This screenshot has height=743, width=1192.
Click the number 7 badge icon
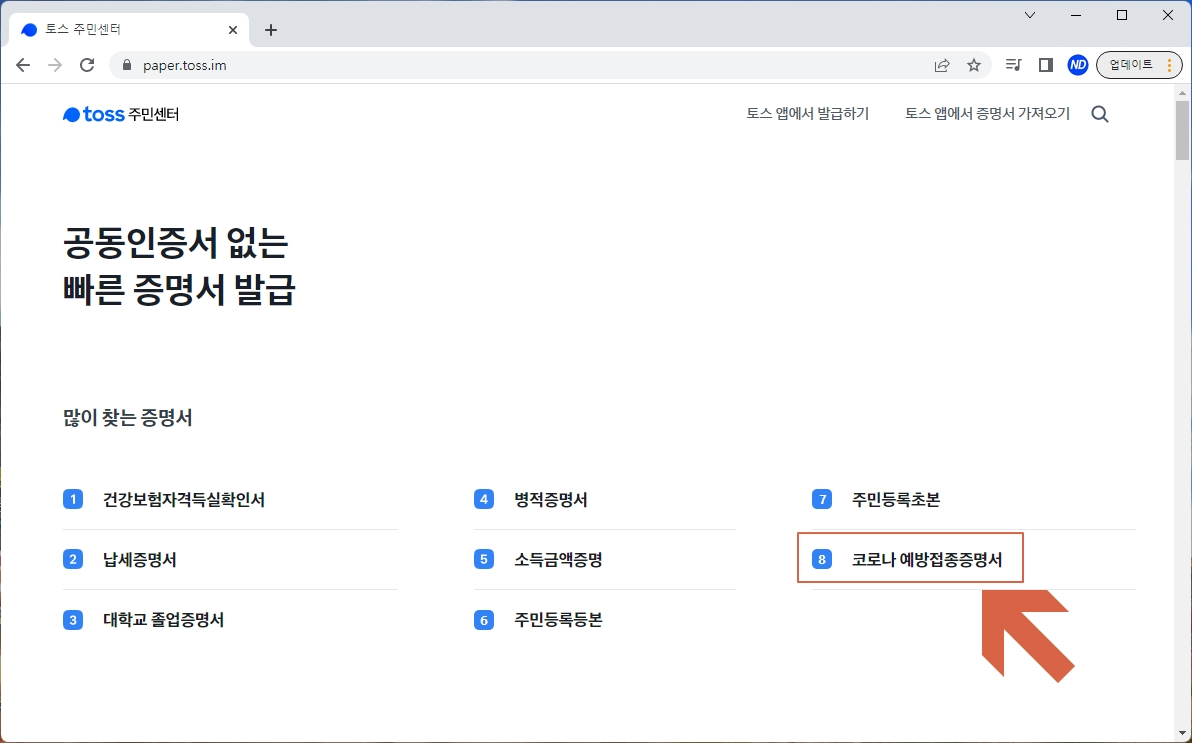(x=822, y=500)
